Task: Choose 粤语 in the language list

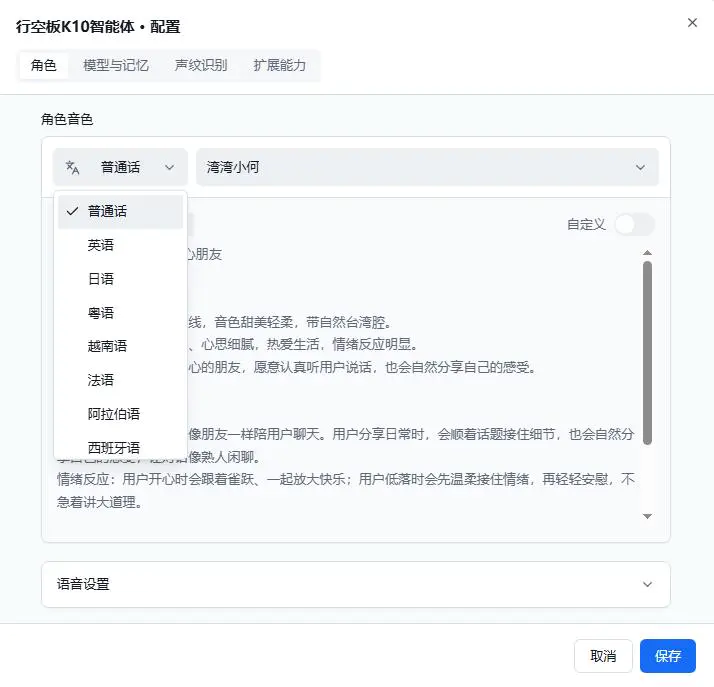Action: pyautogui.click(x=120, y=313)
